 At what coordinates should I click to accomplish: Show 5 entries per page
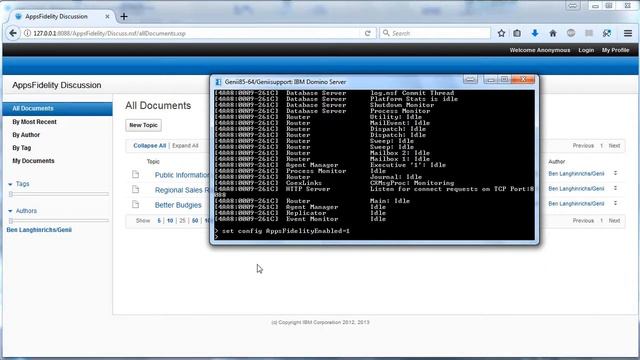click(159, 221)
